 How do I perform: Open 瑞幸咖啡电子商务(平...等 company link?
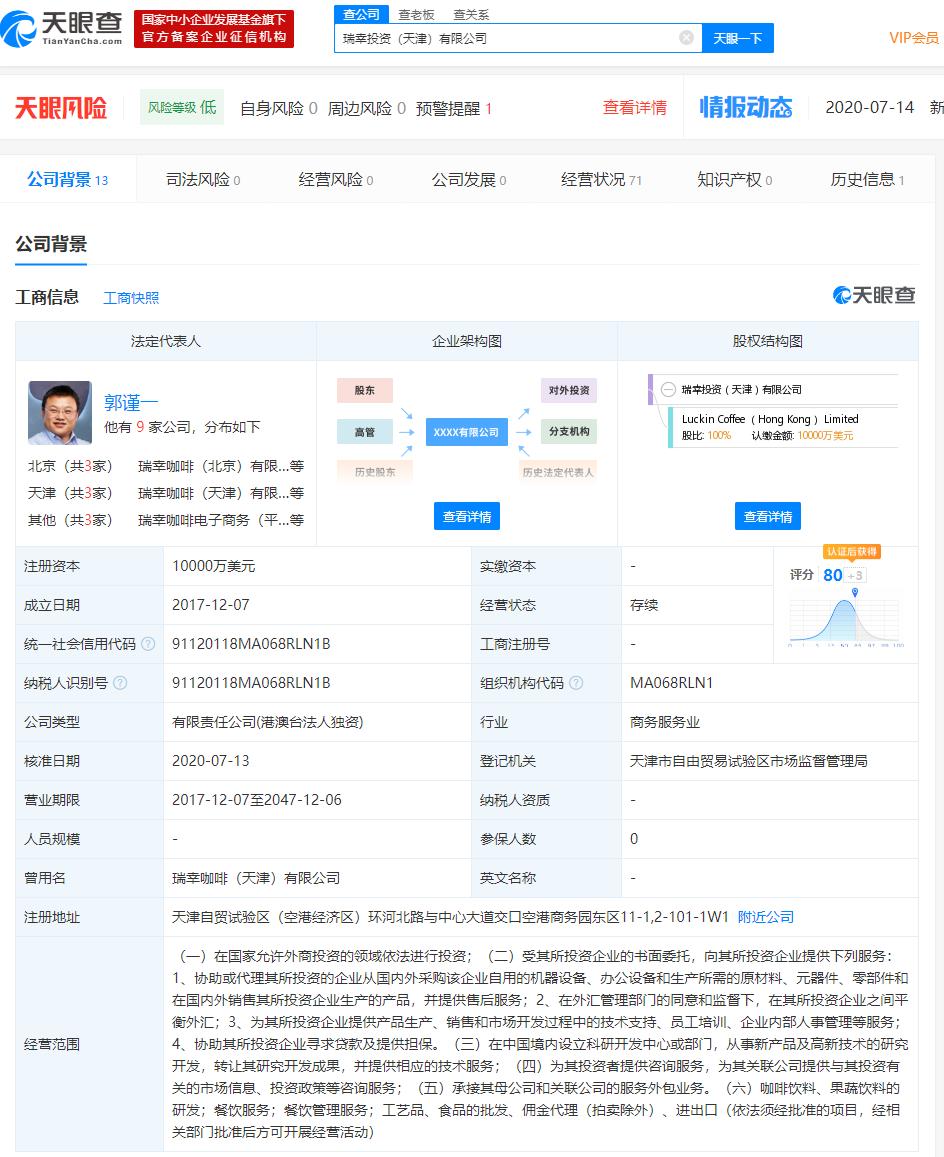tap(221, 520)
